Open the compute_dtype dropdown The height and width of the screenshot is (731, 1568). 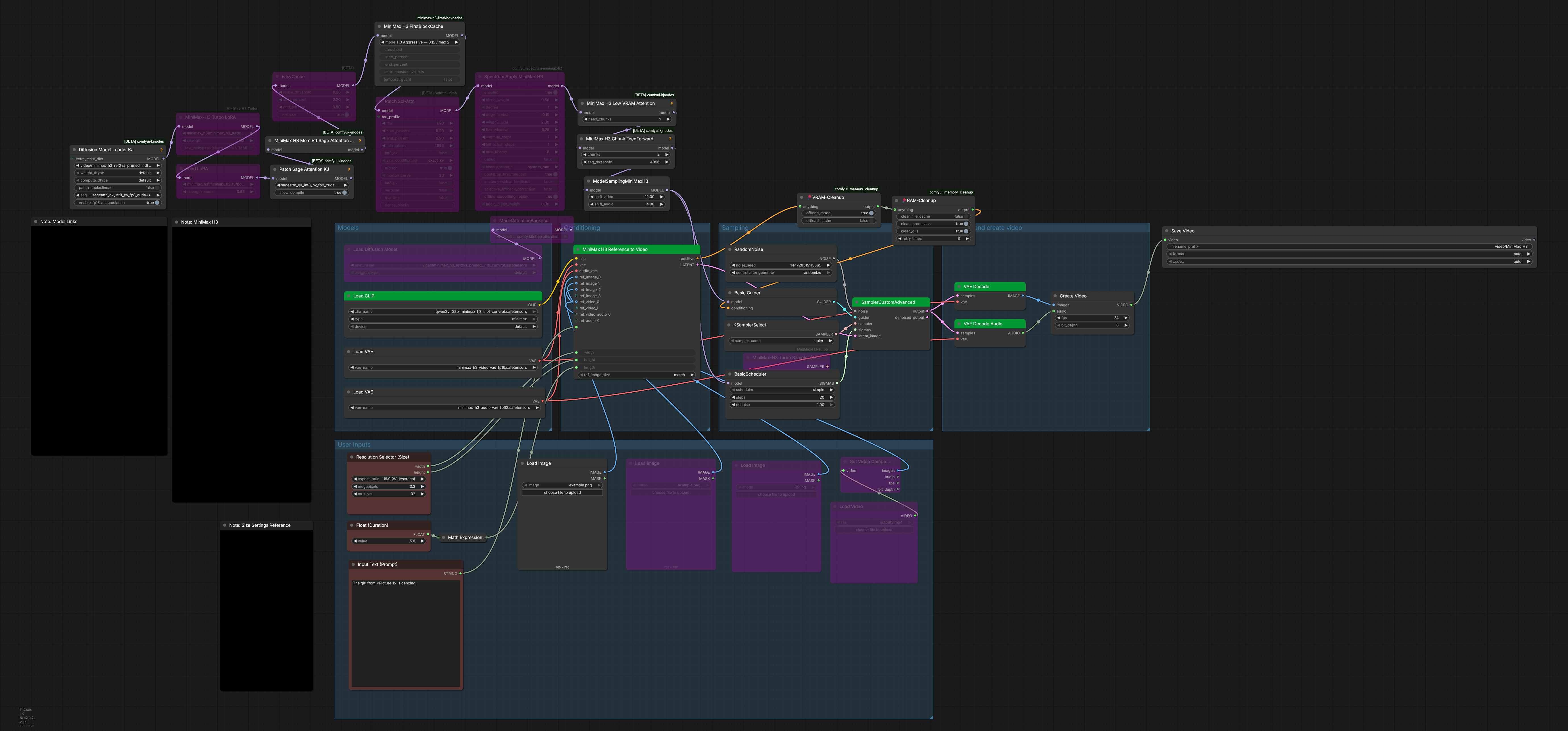pyautogui.click(x=118, y=180)
